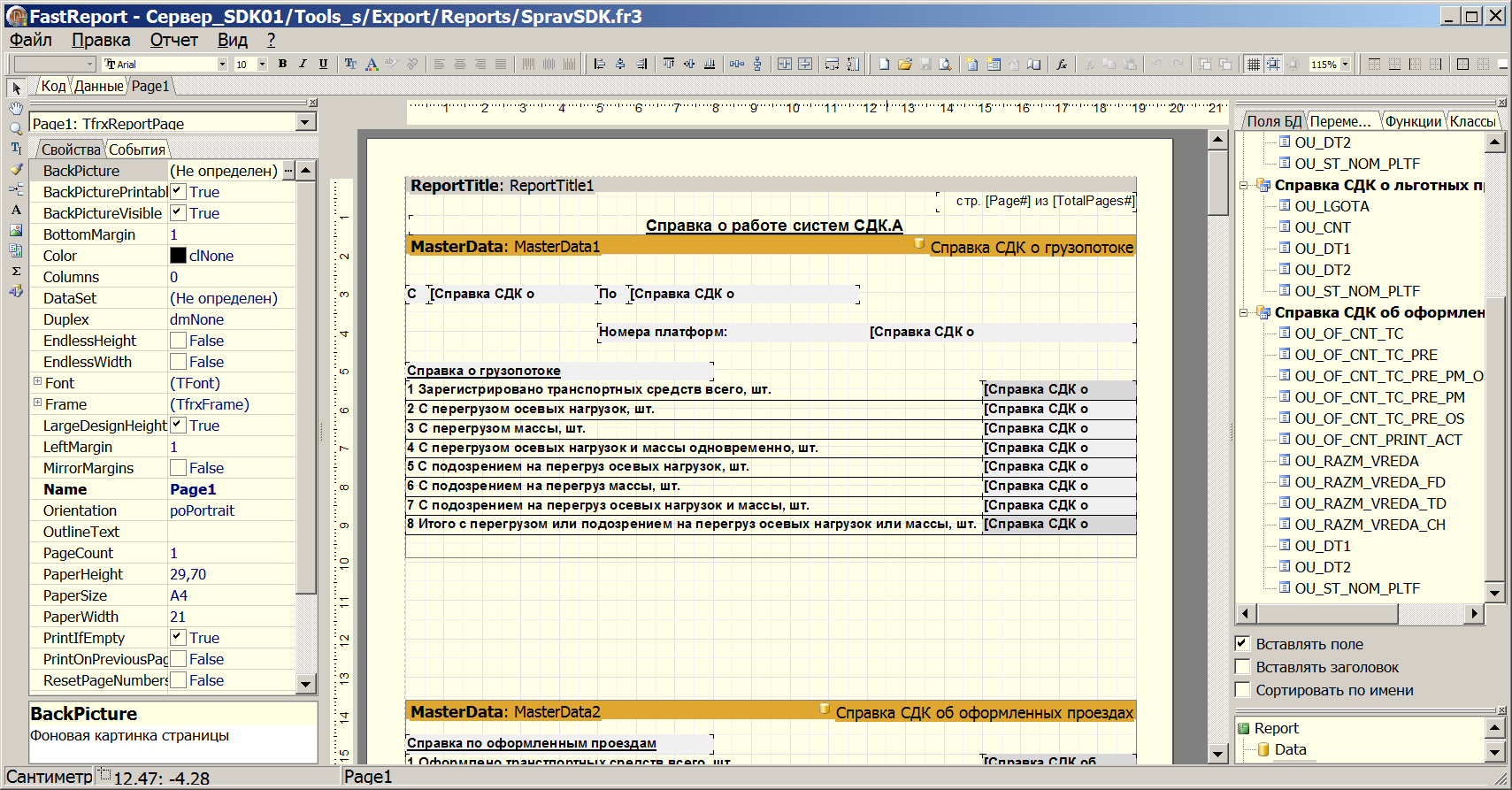The image size is (1512, 790).
Task: Insert a Text object with the A tool
Action: [16, 210]
